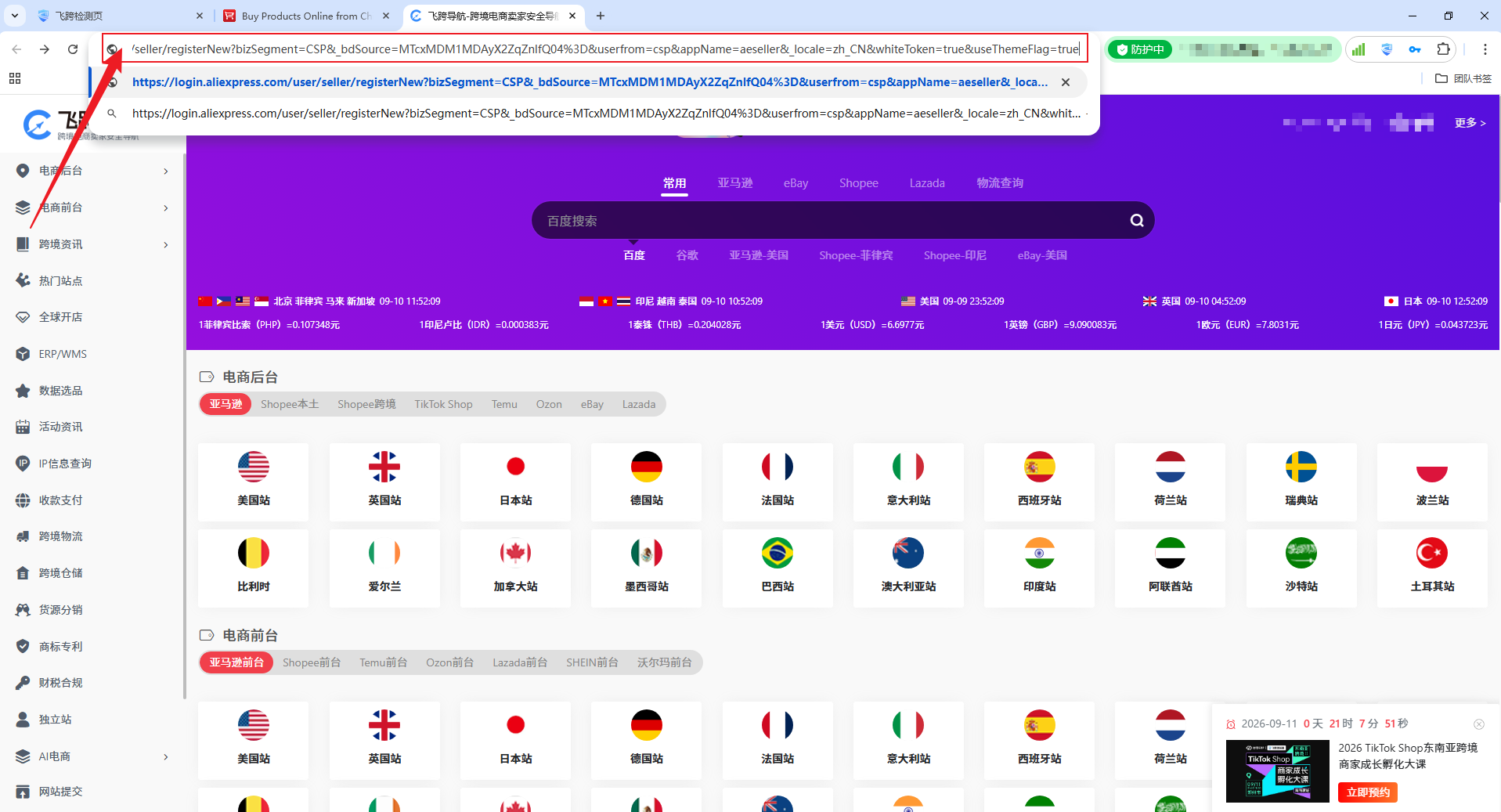Screen dimensions: 1501x812
Task: Select the Temu前台 tab under 电商前台
Action: click(384, 662)
